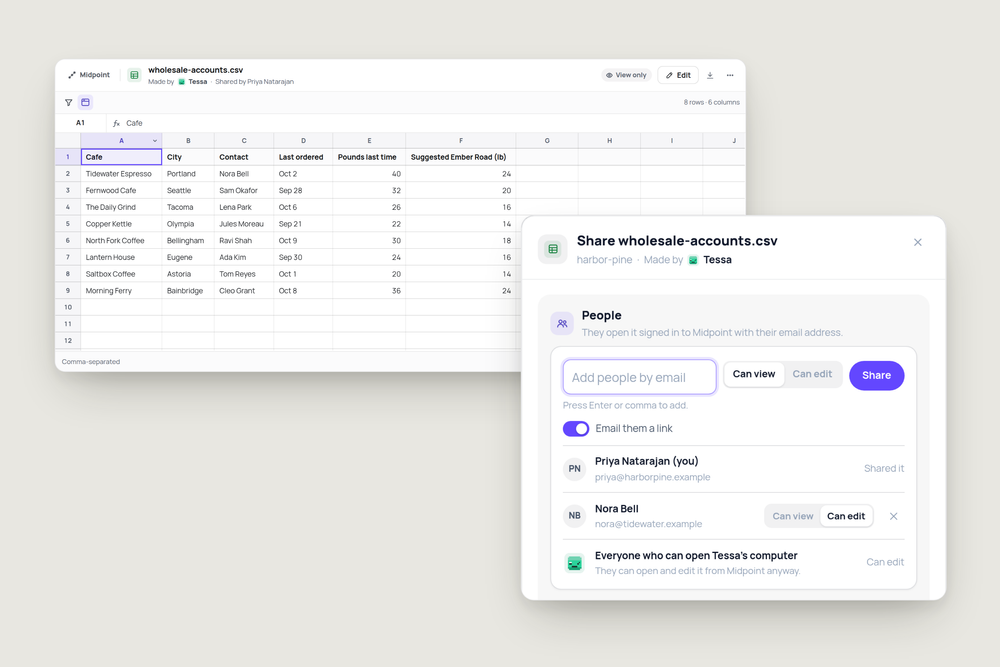Click the Lena Park contact cell
This screenshot has width=1000, height=667.
point(244,207)
